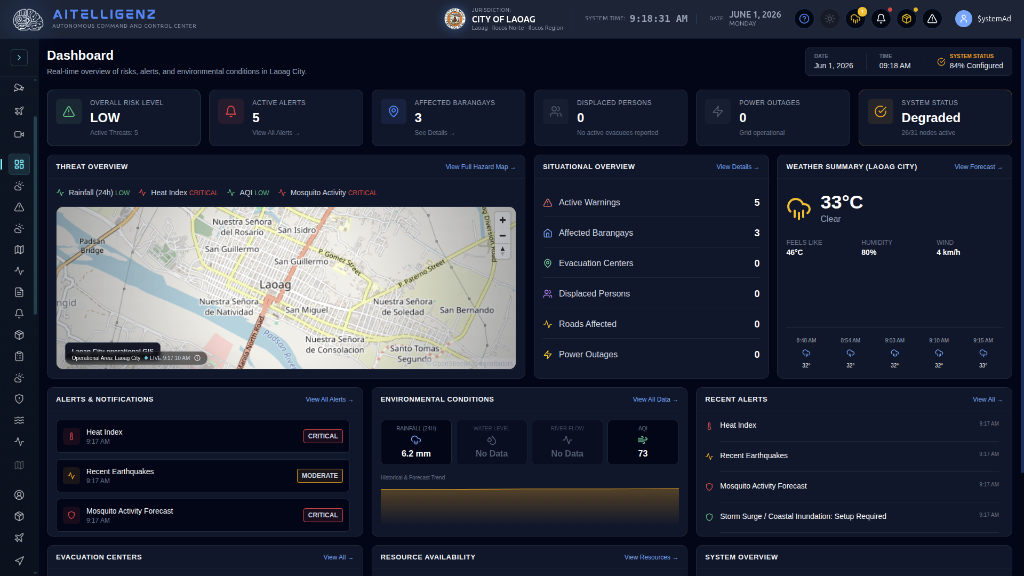Viewport: 1024px width, 576px height.
Task: Click See Details under Affected Barangays
Action: coord(434,133)
